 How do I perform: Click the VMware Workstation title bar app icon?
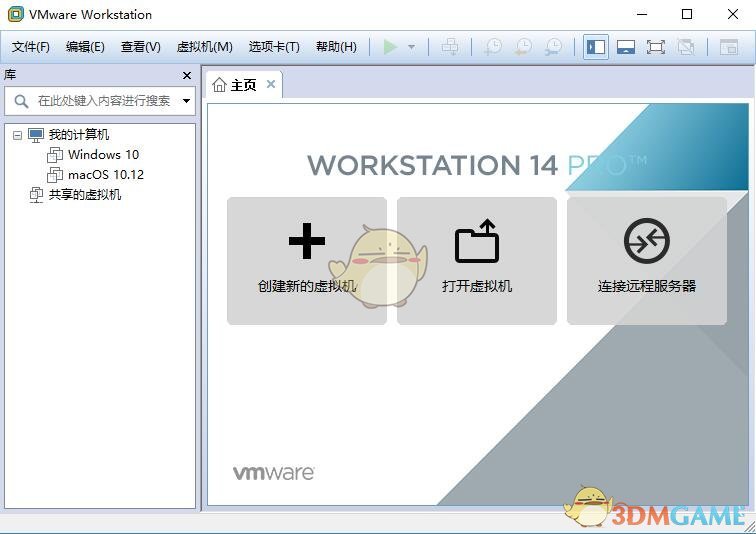point(15,14)
